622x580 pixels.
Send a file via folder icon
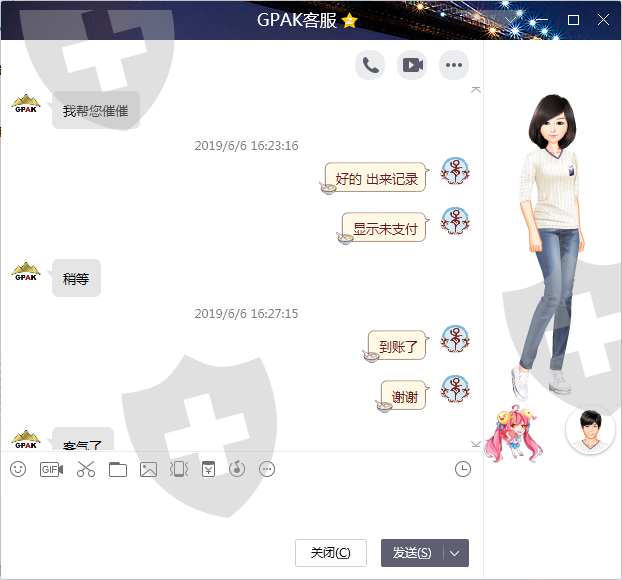118,470
